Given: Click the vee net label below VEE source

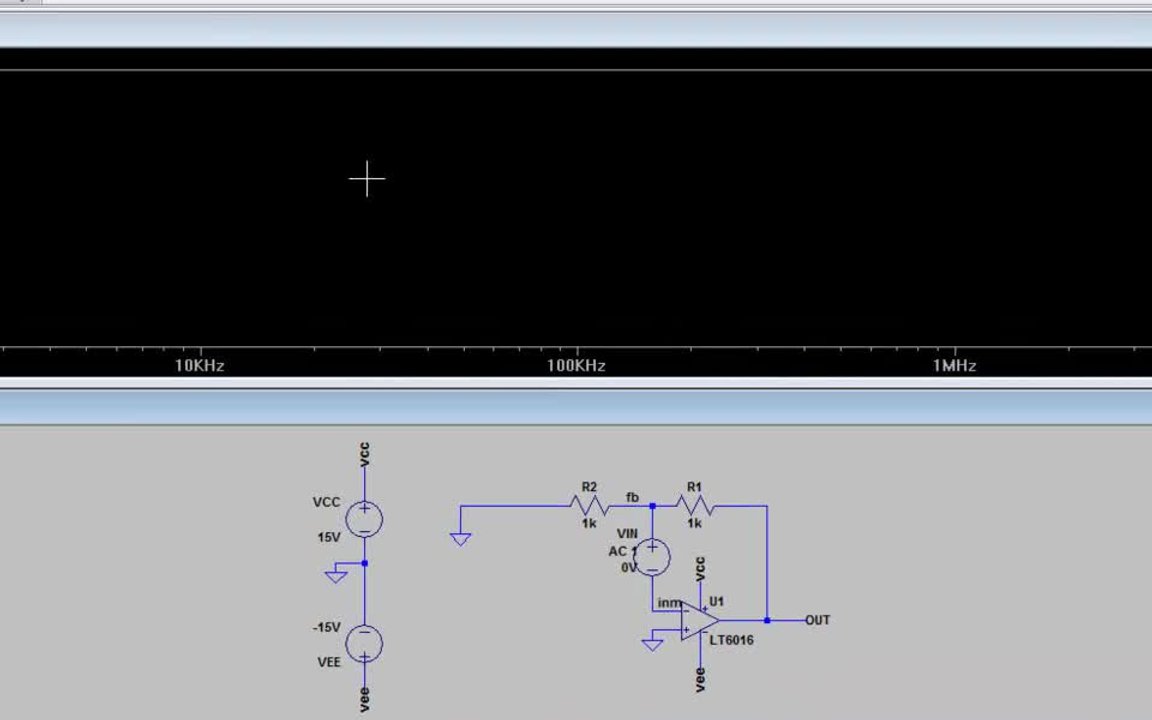Looking at the screenshot, I should [x=364, y=699].
